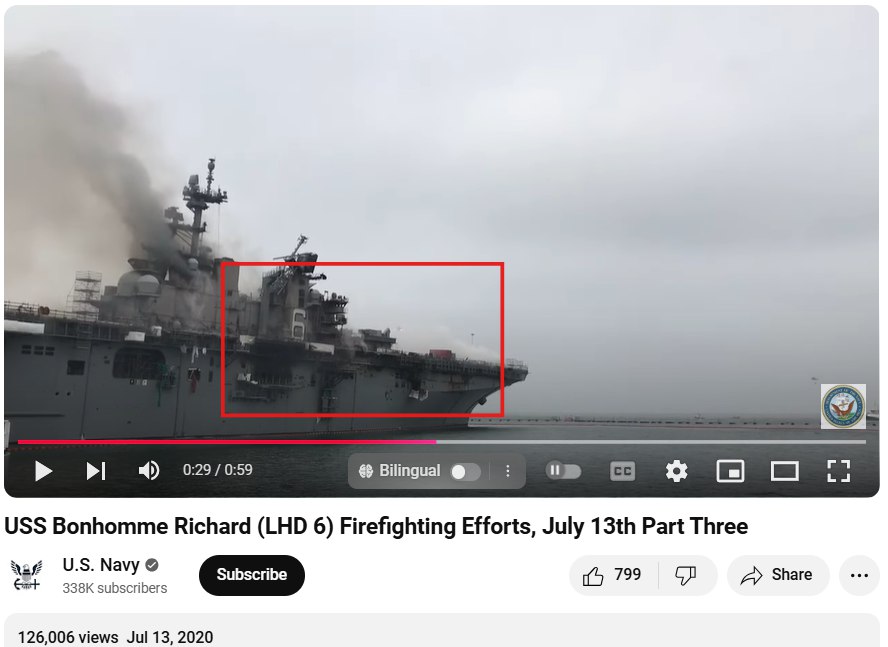Image resolution: width=888 pixels, height=647 pixels.
Task: Open the U.S. Navy channel name
Action: tap(101, 565)
